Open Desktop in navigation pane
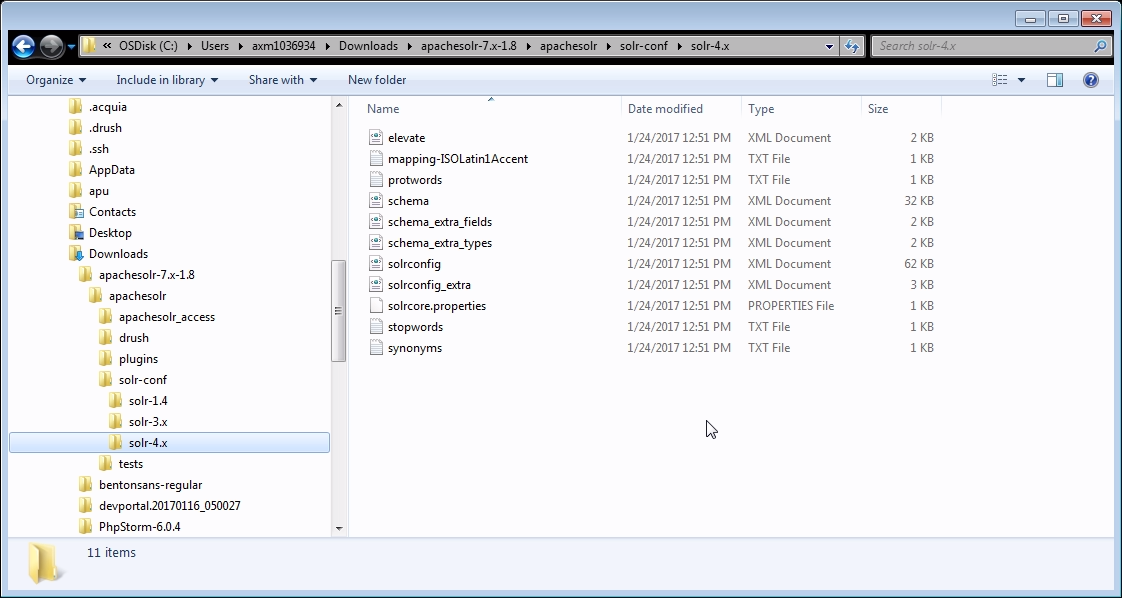This screenshot has height=598, width=1122. pyautogui.click(x=110, y=233)
